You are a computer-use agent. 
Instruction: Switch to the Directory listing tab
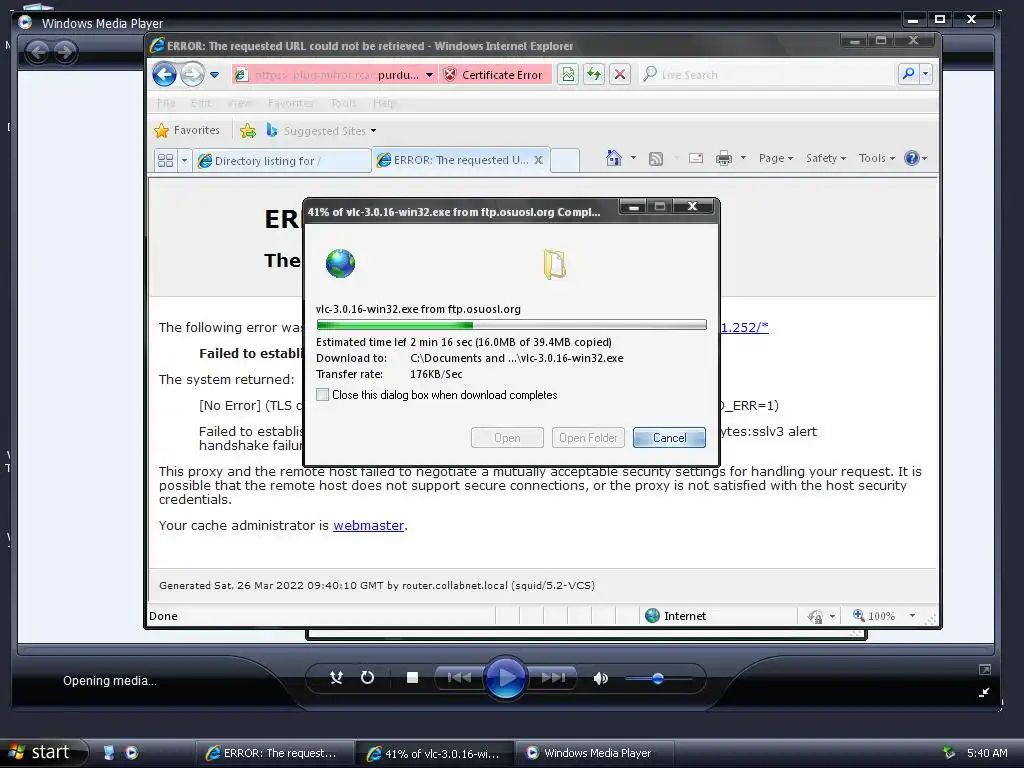281,161
